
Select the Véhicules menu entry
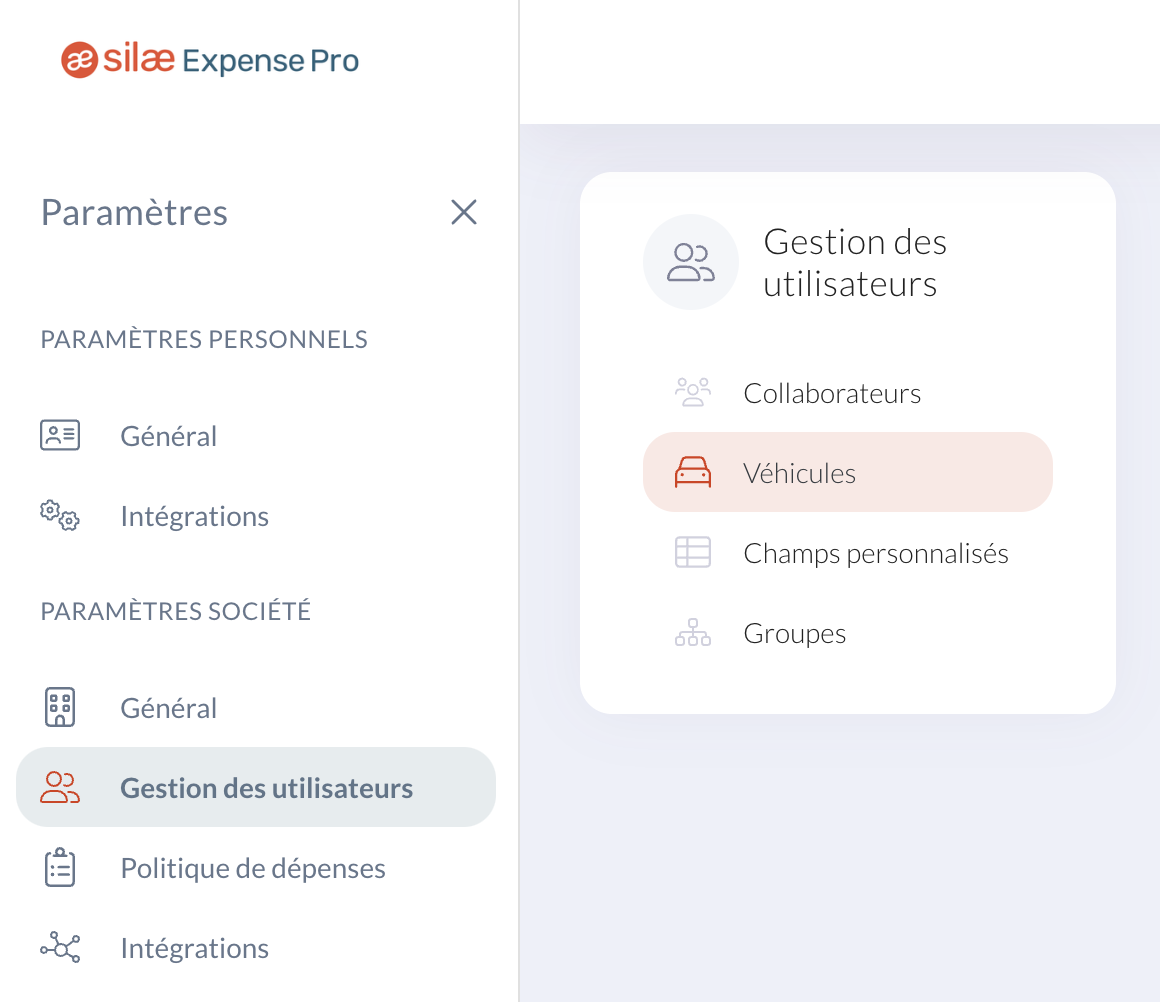click(848, 472)
